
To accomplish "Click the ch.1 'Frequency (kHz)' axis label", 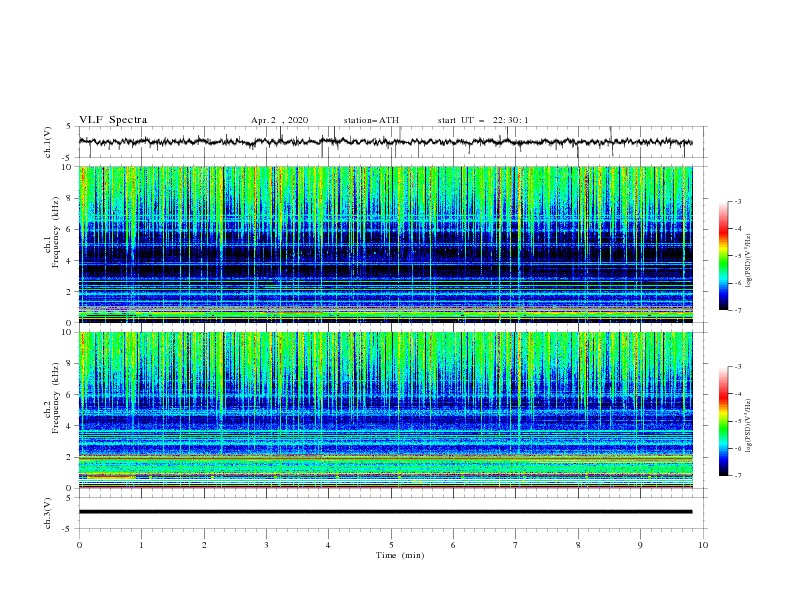I will 56,232.
